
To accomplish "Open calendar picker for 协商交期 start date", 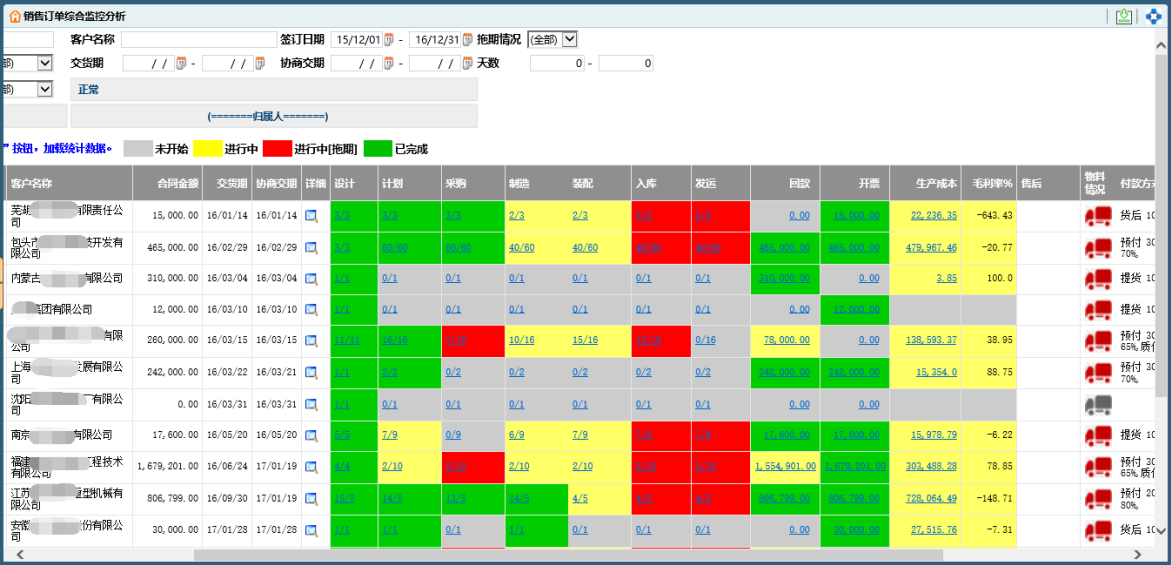I will (x=389, y=64).
